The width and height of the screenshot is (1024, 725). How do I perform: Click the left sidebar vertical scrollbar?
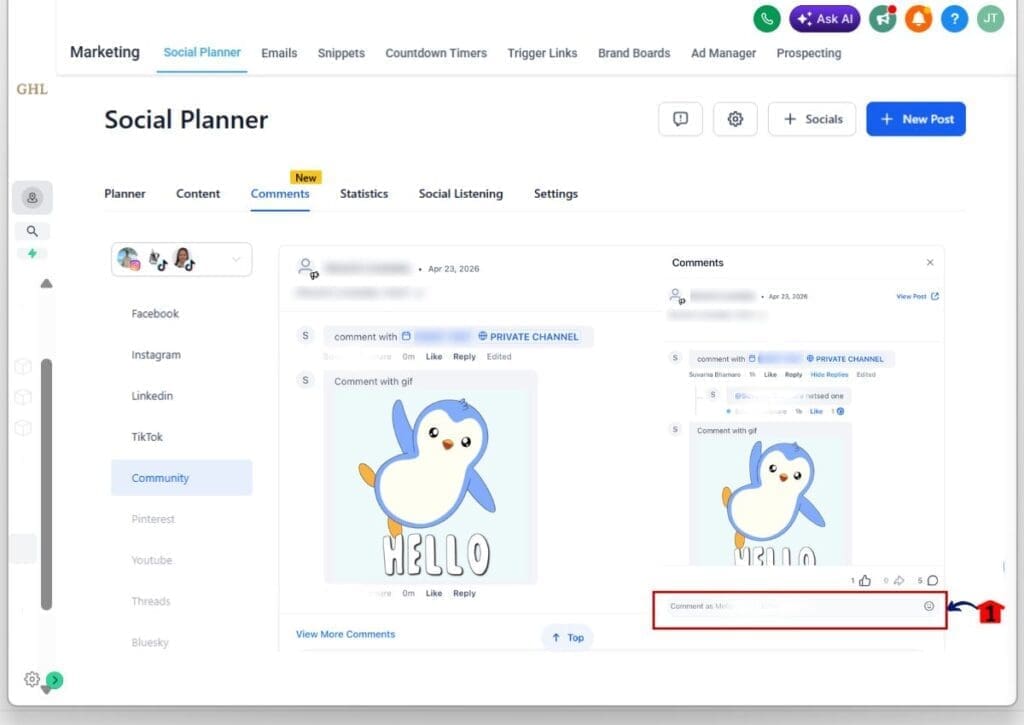click(46, 480)
